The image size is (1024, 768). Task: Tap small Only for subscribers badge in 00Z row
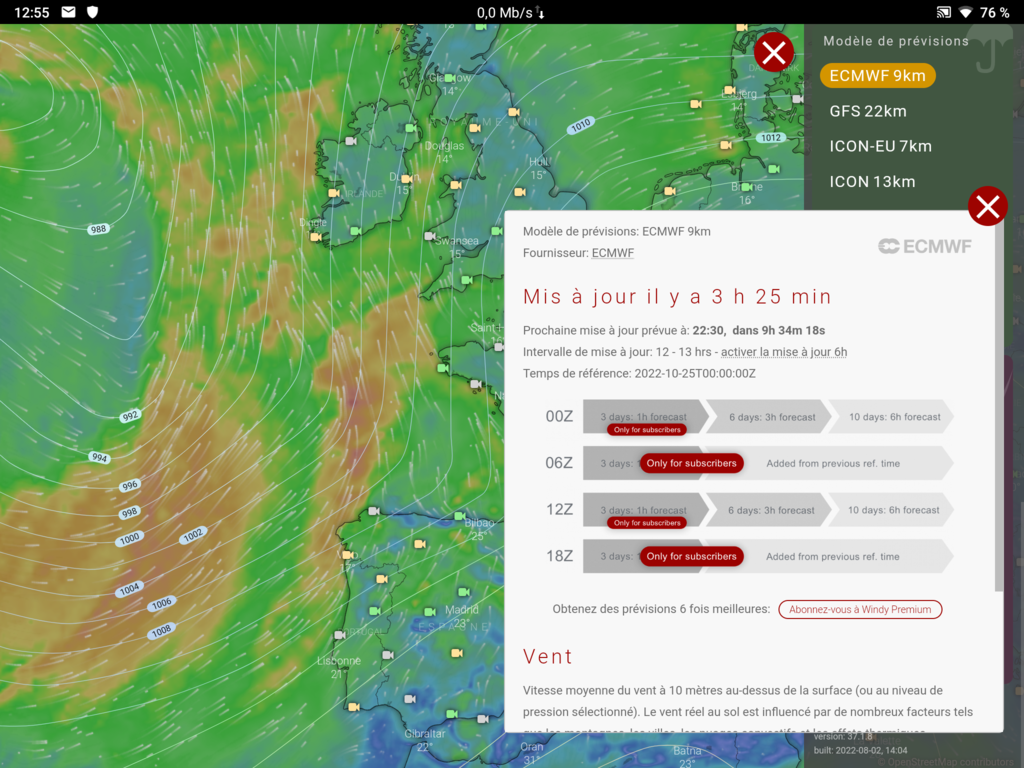coord(647,430)
